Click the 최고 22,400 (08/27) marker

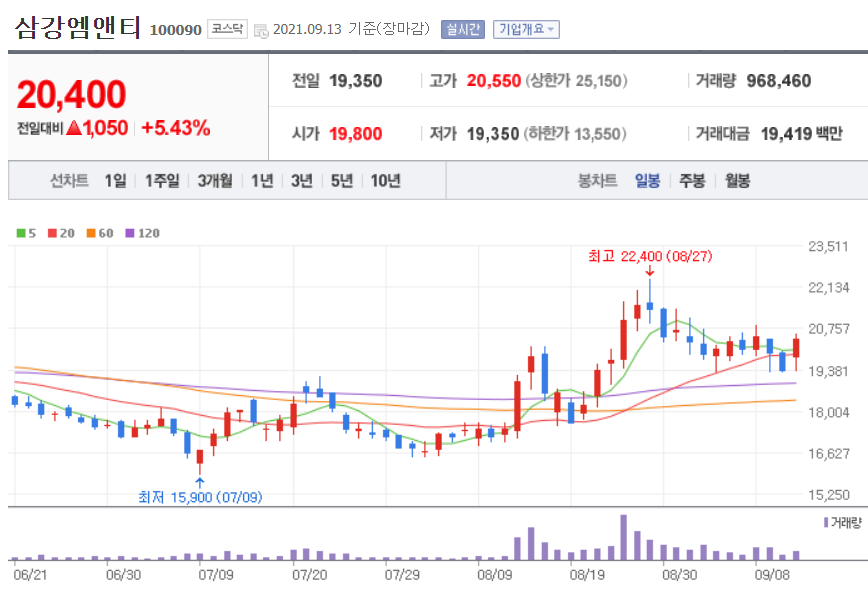point(650,256)
